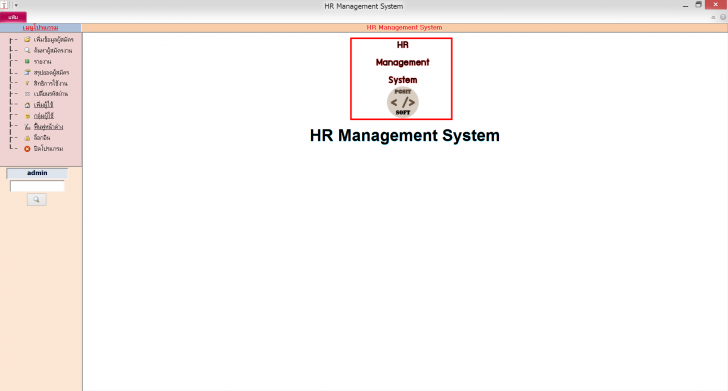Open the quick access toolbar dropdown arrow
The height and width of the screenshot is (391, 728).
pyautogui.click(x=16, y=6)
